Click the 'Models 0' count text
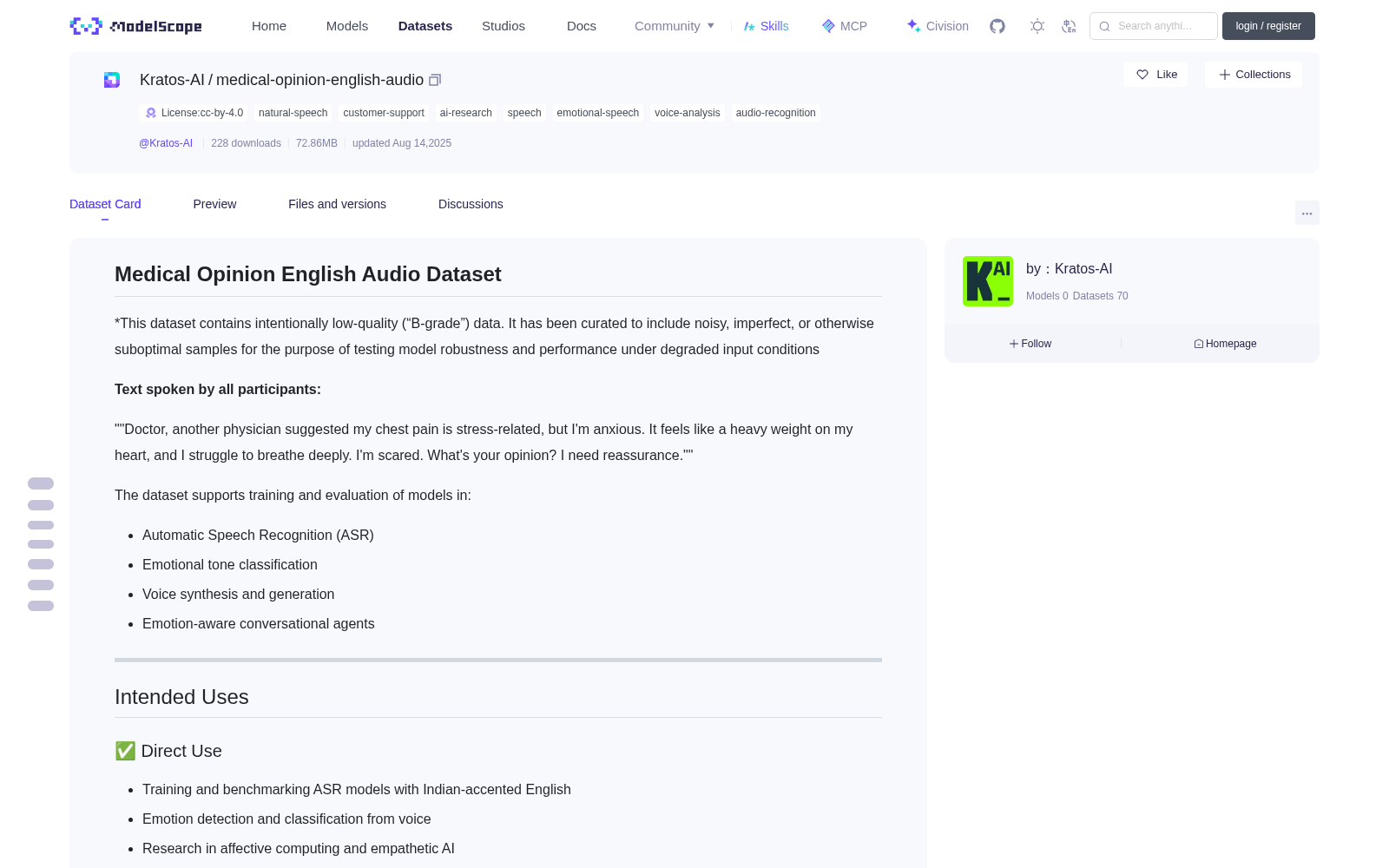1389x868 pixels. 1047,296
